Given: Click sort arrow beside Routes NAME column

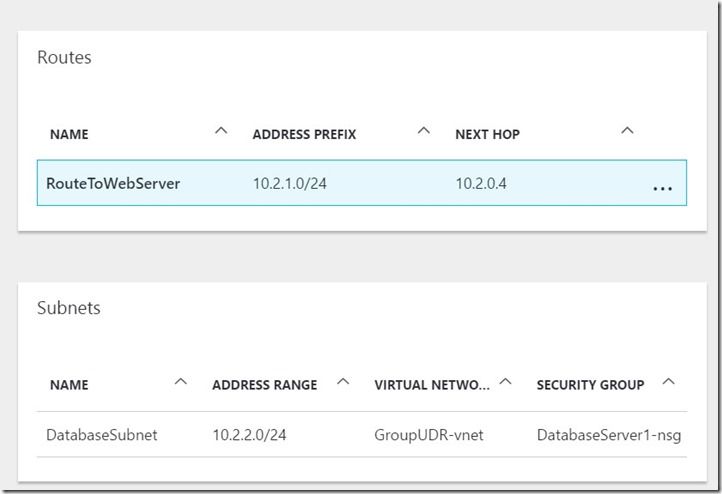Looking at the screenshot, I should tap(221, 131).
